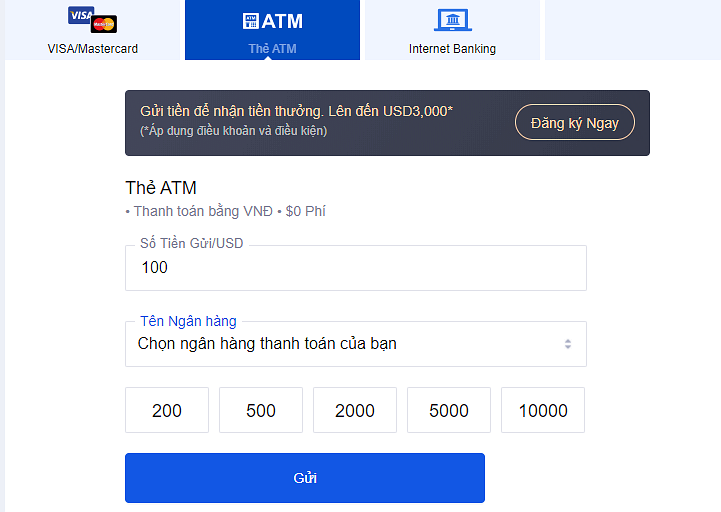The height and width of the screenshot is (512, 721).
Task: Click the Mastercard logo icon
Action: point(104,24)
